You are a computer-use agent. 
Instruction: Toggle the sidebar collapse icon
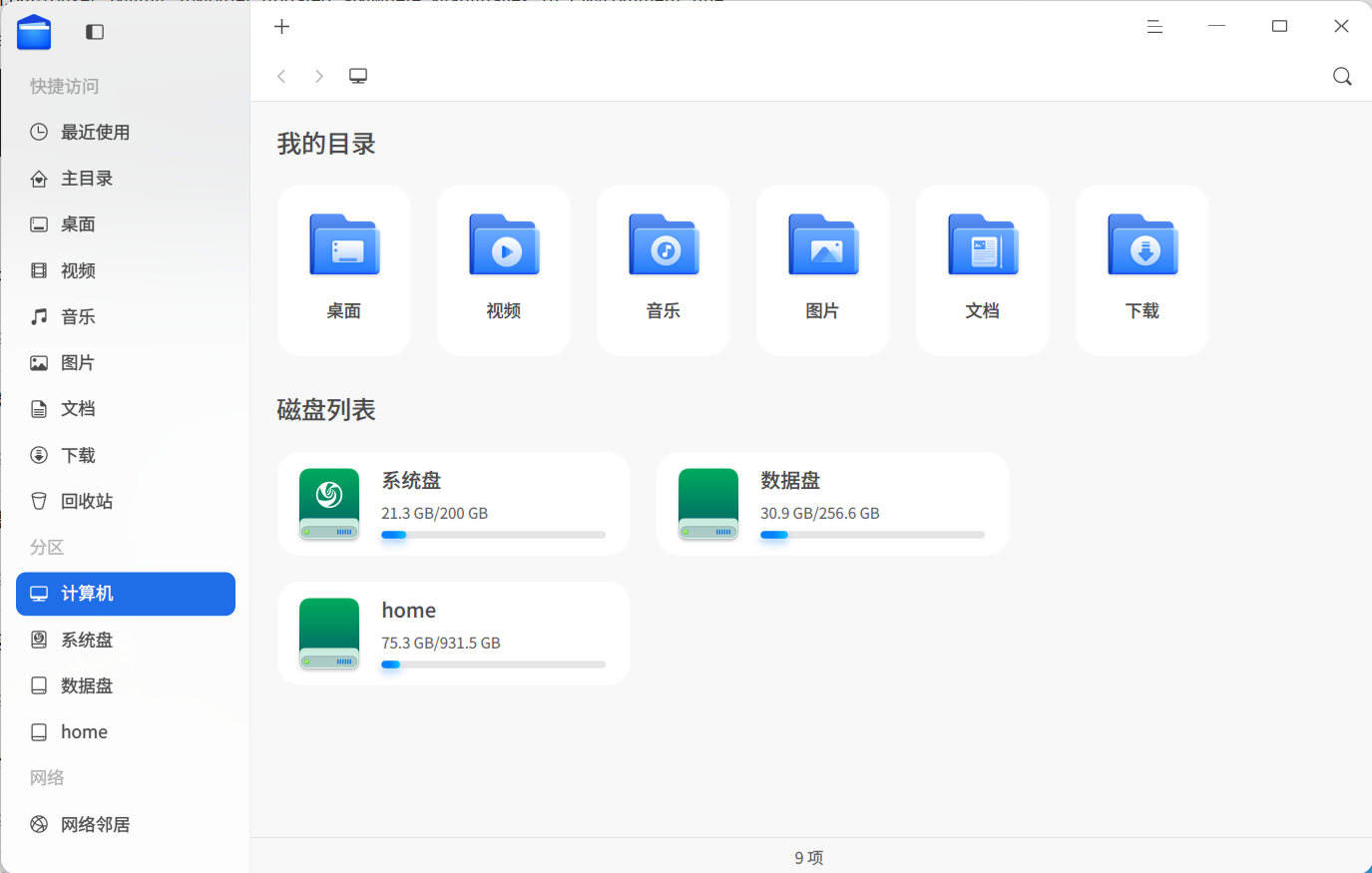[95, 32]
